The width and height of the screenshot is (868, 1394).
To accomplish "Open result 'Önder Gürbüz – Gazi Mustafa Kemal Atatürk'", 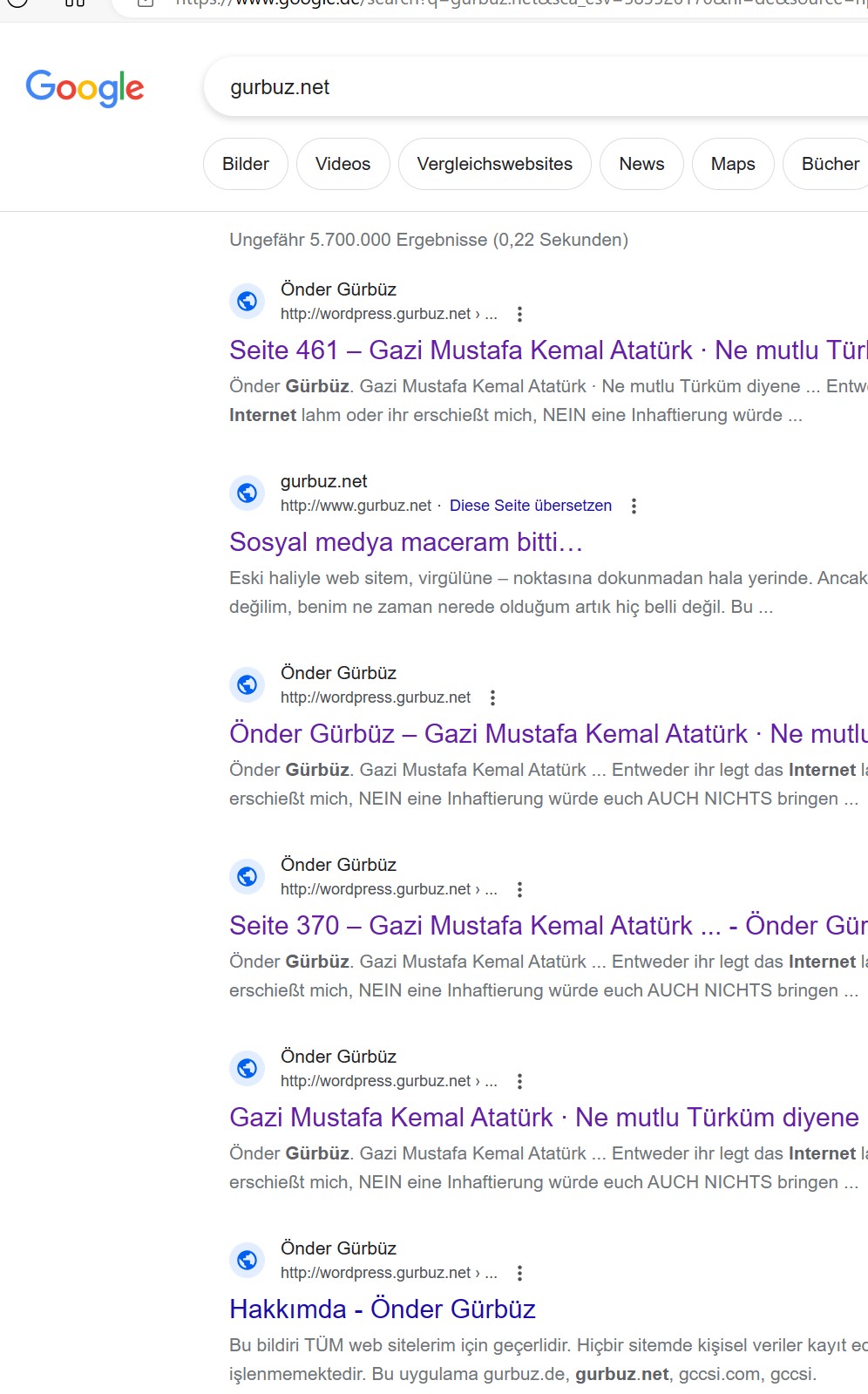I will [548, 734].
